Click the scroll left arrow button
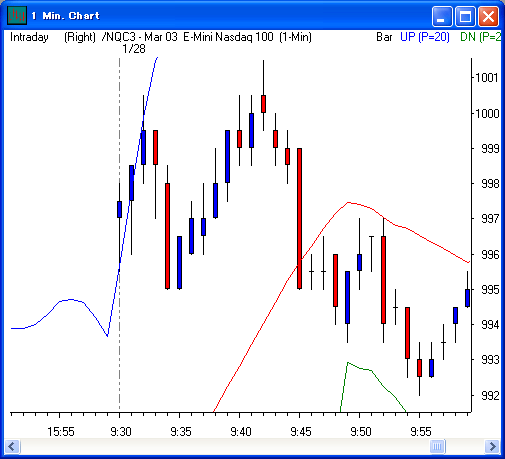The image size is (505, 459). (x=13, y=446)
